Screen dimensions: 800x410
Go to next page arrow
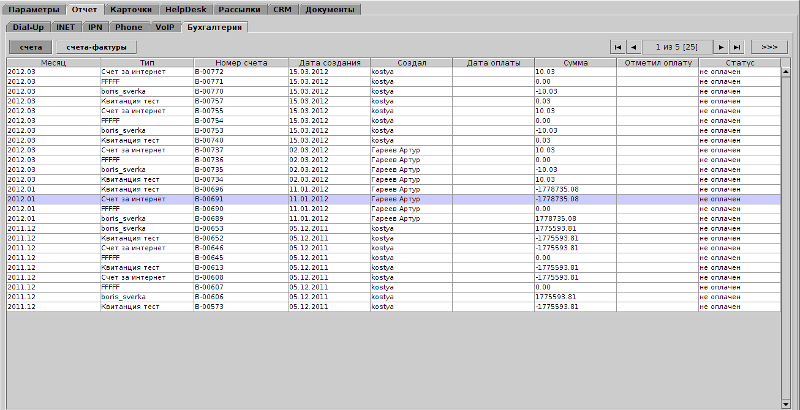721,47
